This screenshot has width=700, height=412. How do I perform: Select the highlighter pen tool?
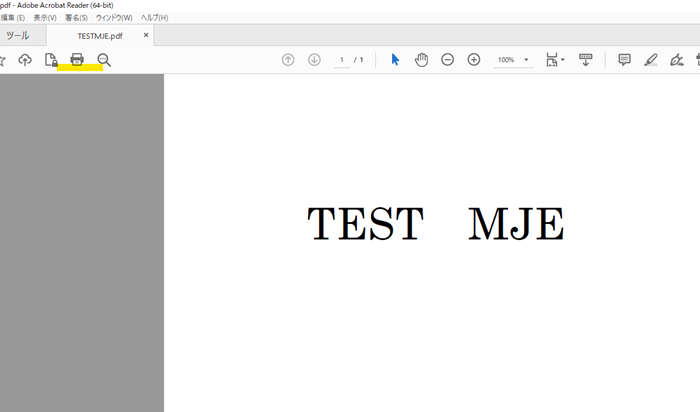(x=651, y=60)
